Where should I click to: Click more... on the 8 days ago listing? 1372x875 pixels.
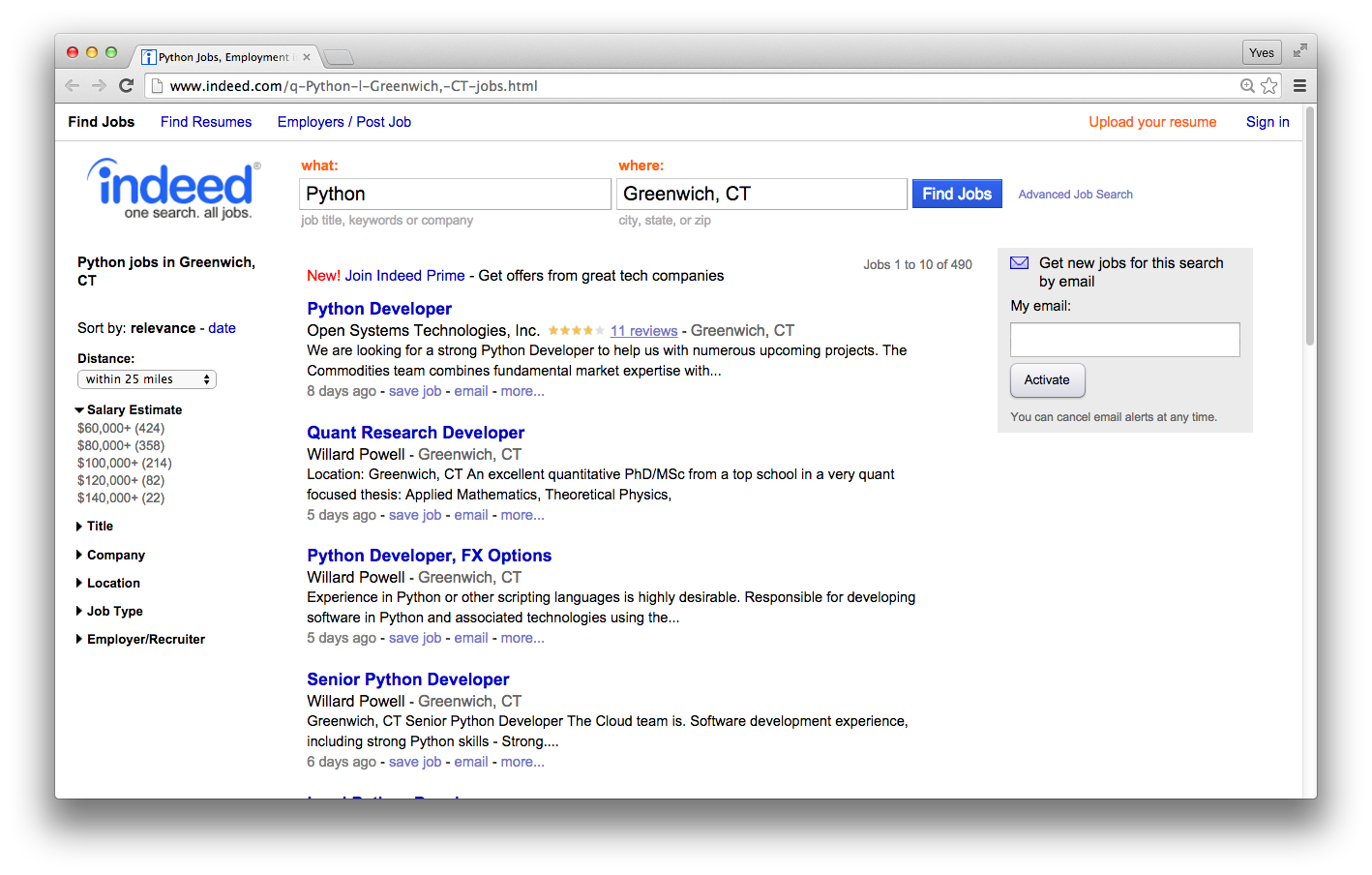522,391
